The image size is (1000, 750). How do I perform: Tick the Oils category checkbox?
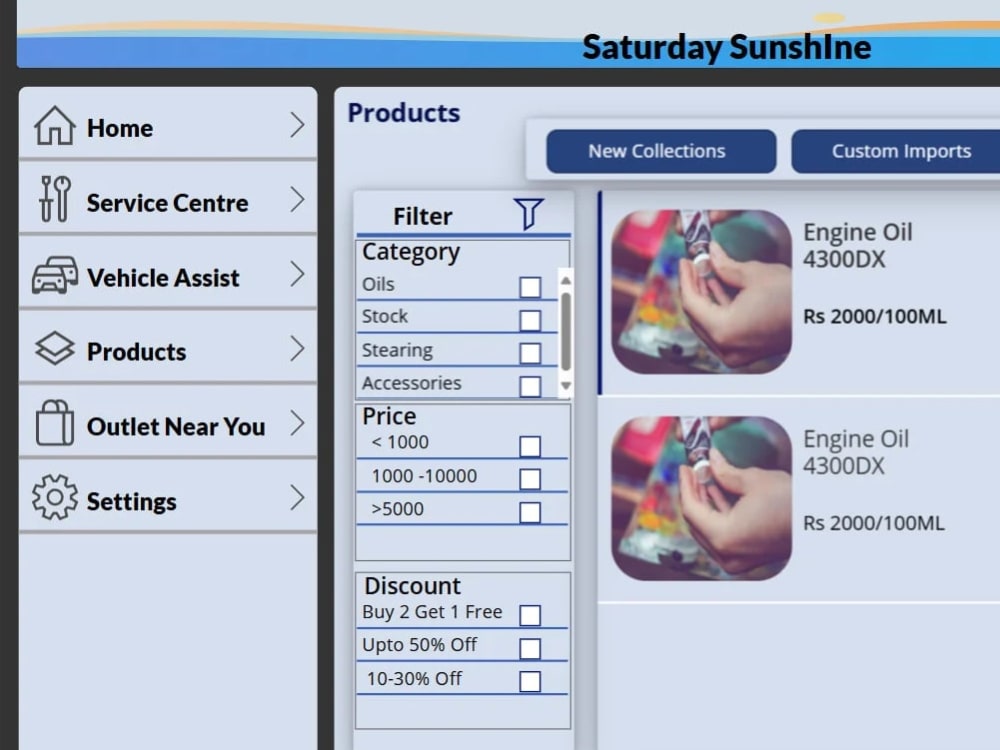(530, 287)
